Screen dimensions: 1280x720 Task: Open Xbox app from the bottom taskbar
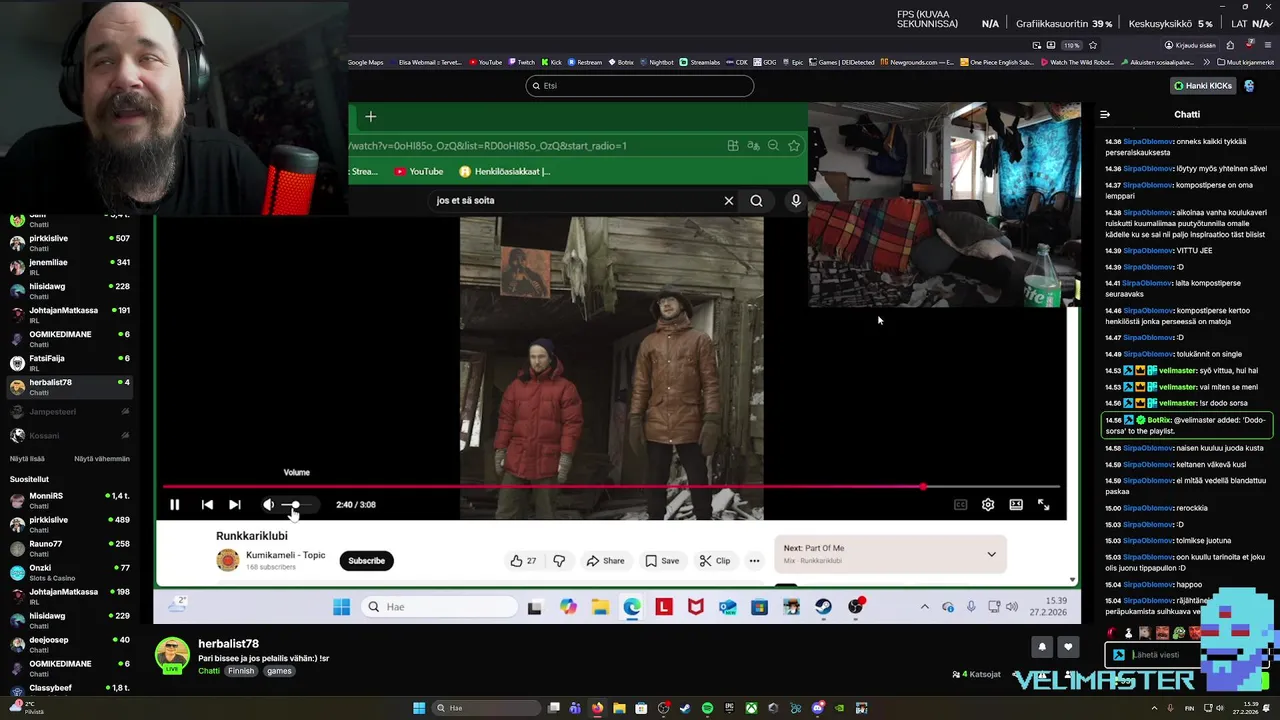tap(751, 708)
